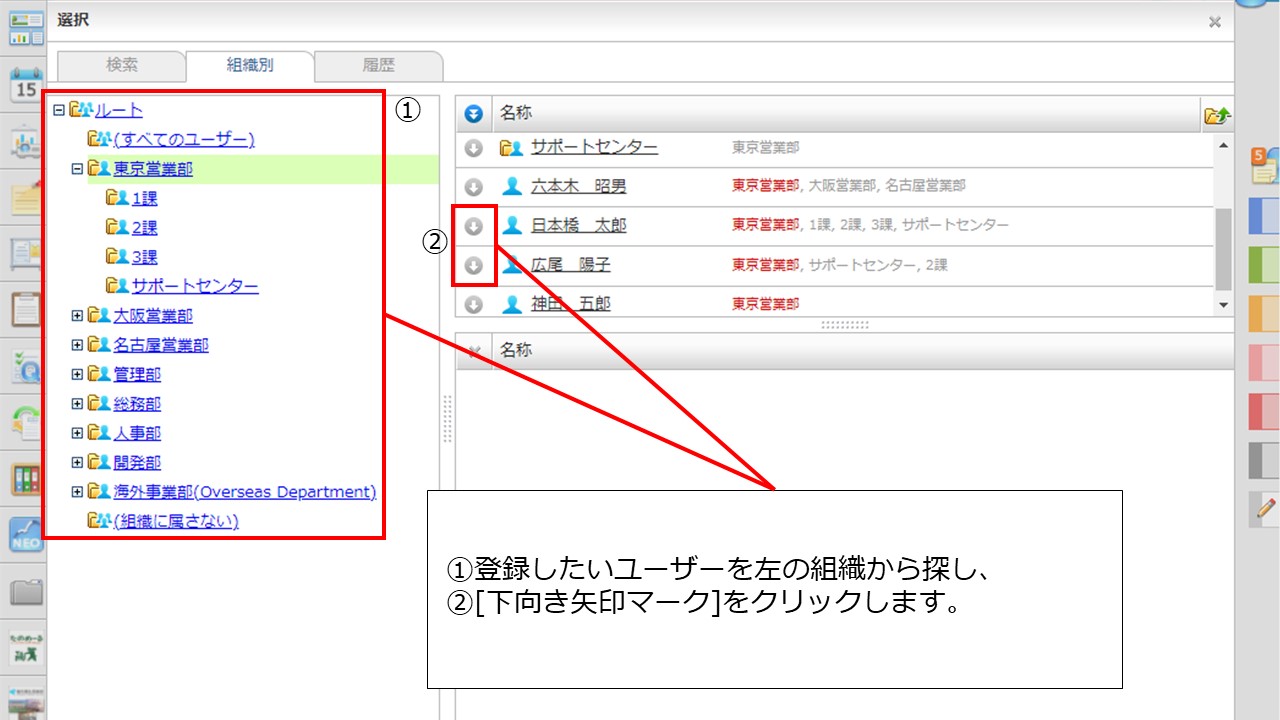
Task: Select 1課 under 東京営業部
Action: click(x=144, y=198)
